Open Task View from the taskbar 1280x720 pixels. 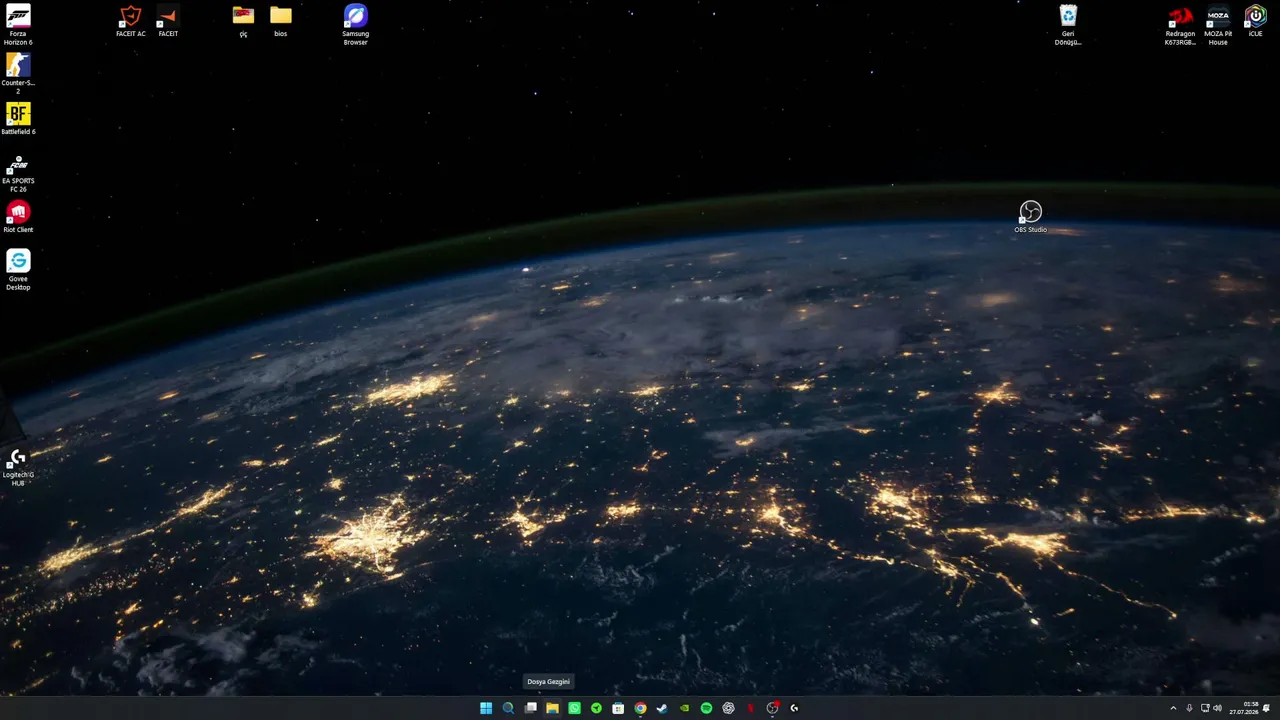click(x=530, y=708)
